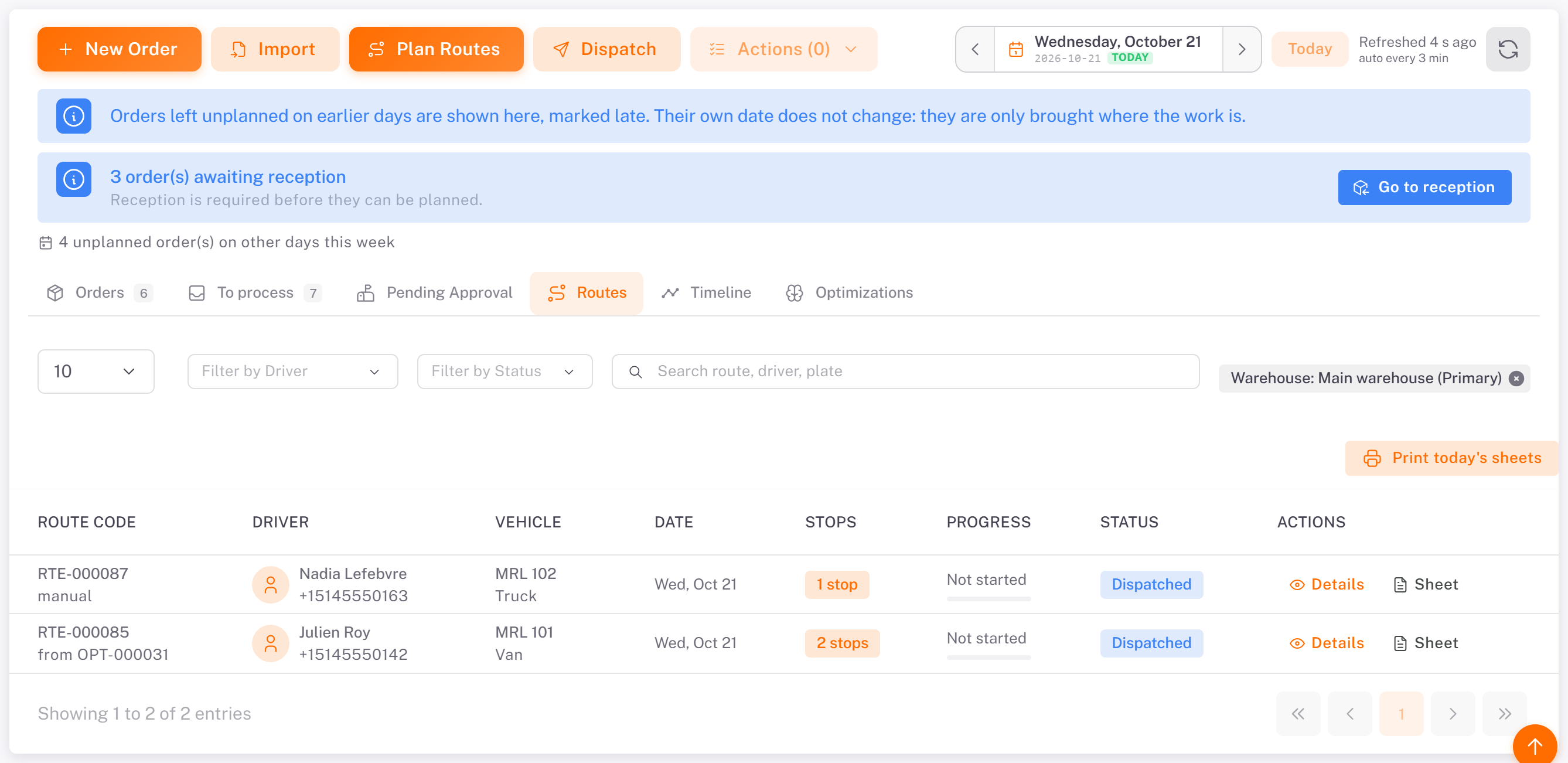1568x763 pixels.
Task: Open the calendar date picker icon
Action: coord(1016,49)
